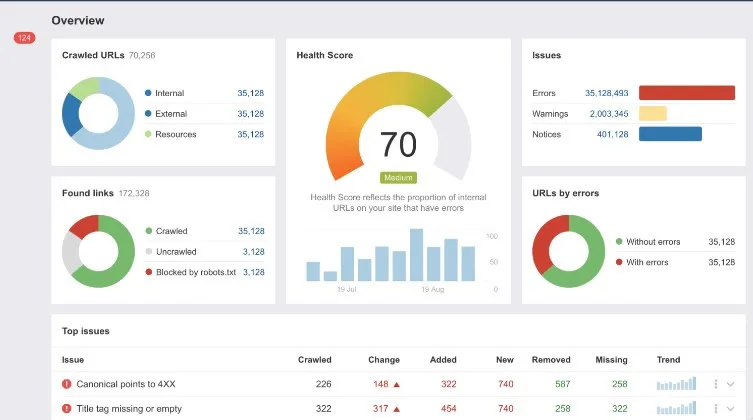Screen dimensions: 753x420
Task: Click the Crawled URLs total 70,256
Action: coord(142,55)
